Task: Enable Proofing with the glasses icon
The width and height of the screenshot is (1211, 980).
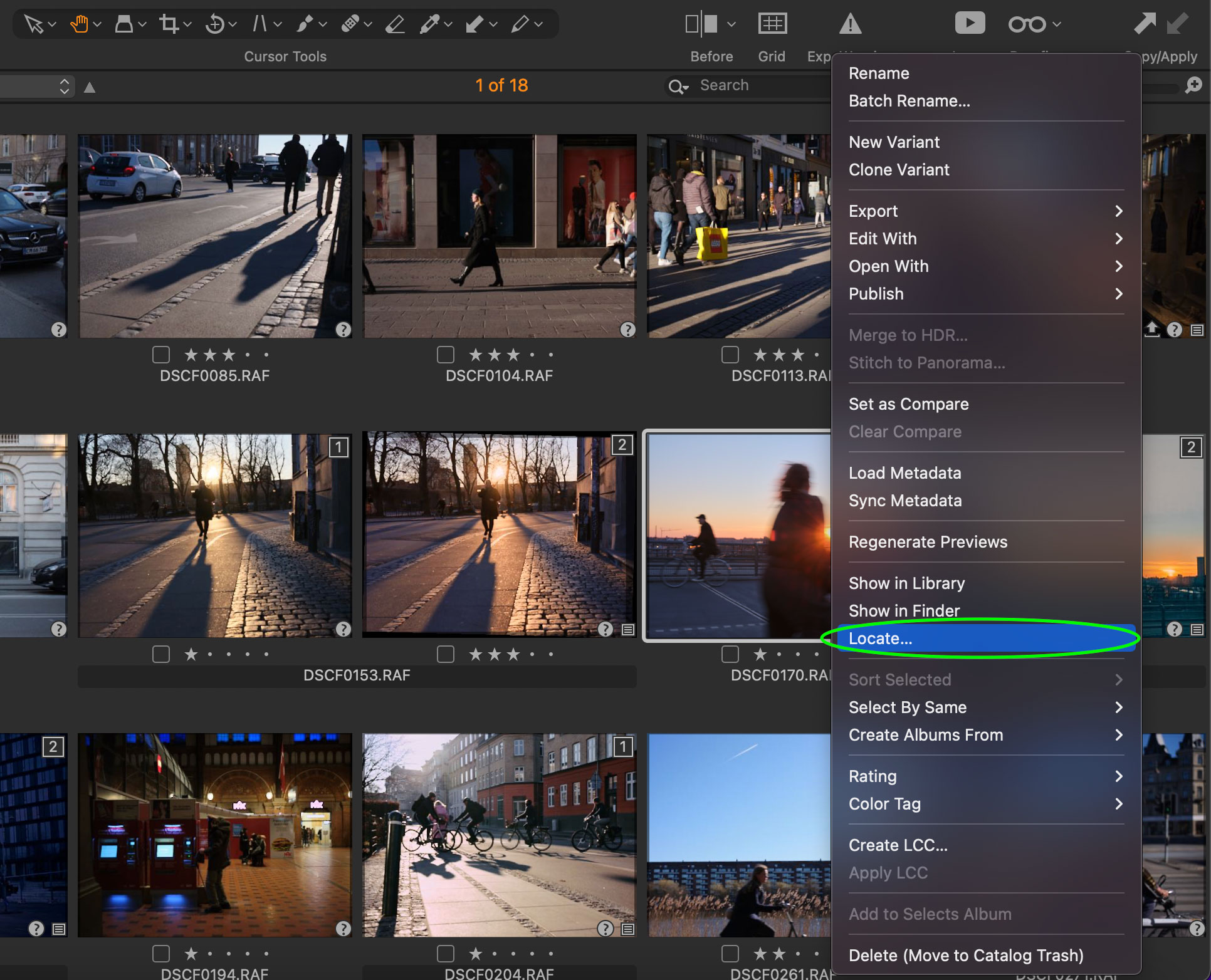Action: 1026,23
